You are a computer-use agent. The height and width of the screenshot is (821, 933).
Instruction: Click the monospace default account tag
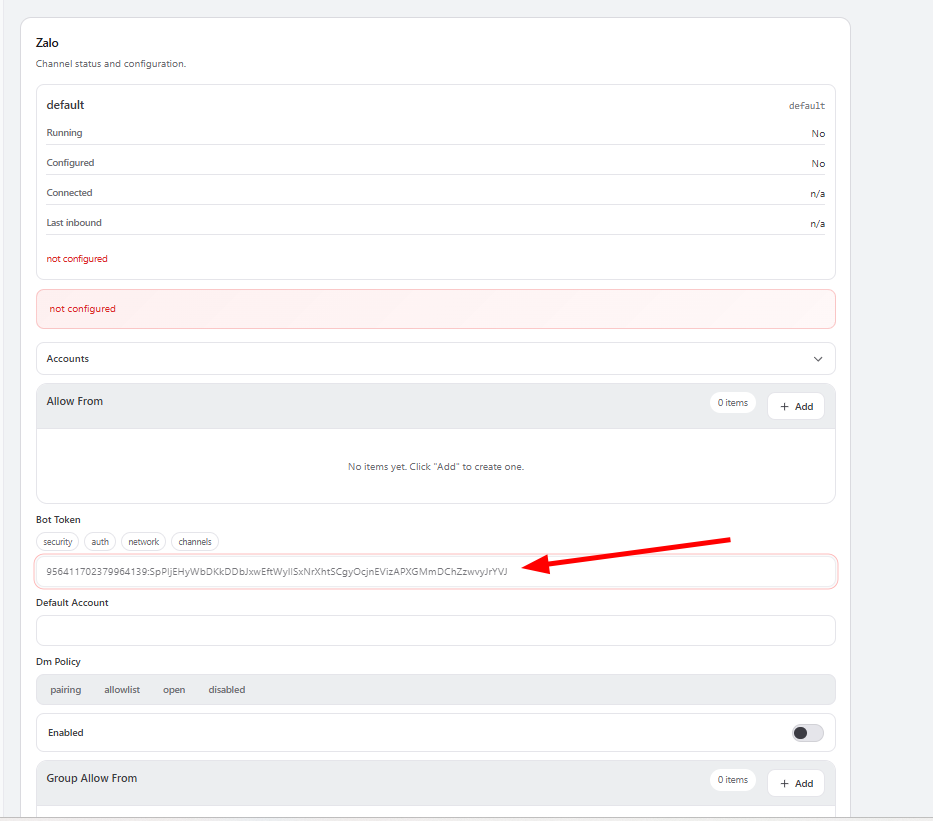(806, 106)
